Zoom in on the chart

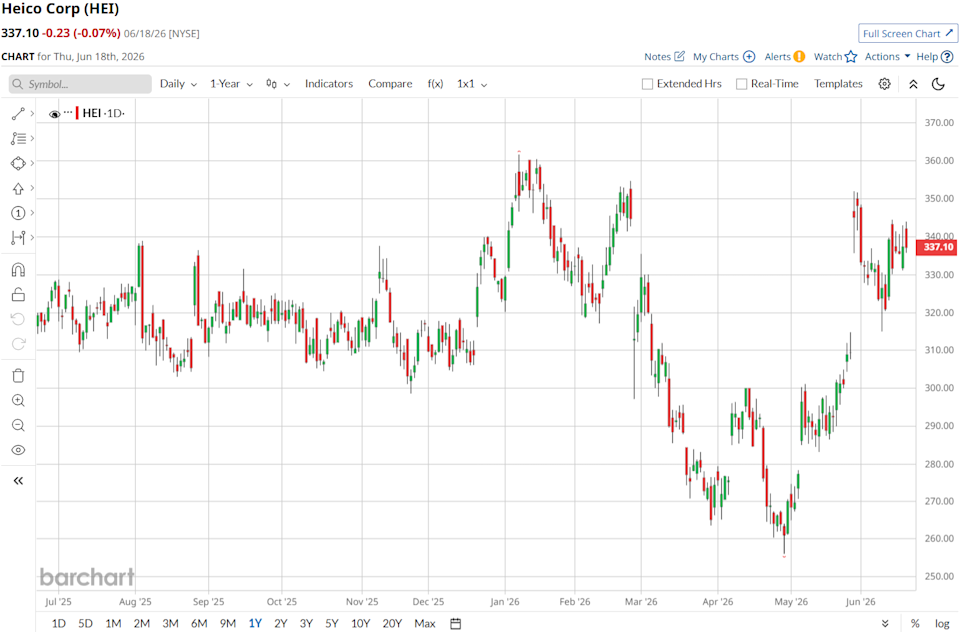[18, 400]
